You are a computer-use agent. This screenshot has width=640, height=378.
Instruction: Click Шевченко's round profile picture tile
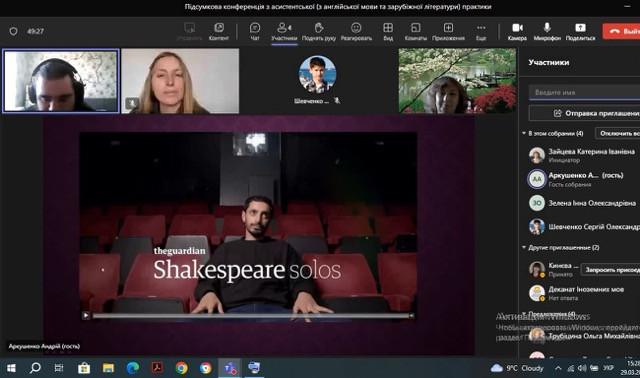pyautogui.click(x=317, y=74)
